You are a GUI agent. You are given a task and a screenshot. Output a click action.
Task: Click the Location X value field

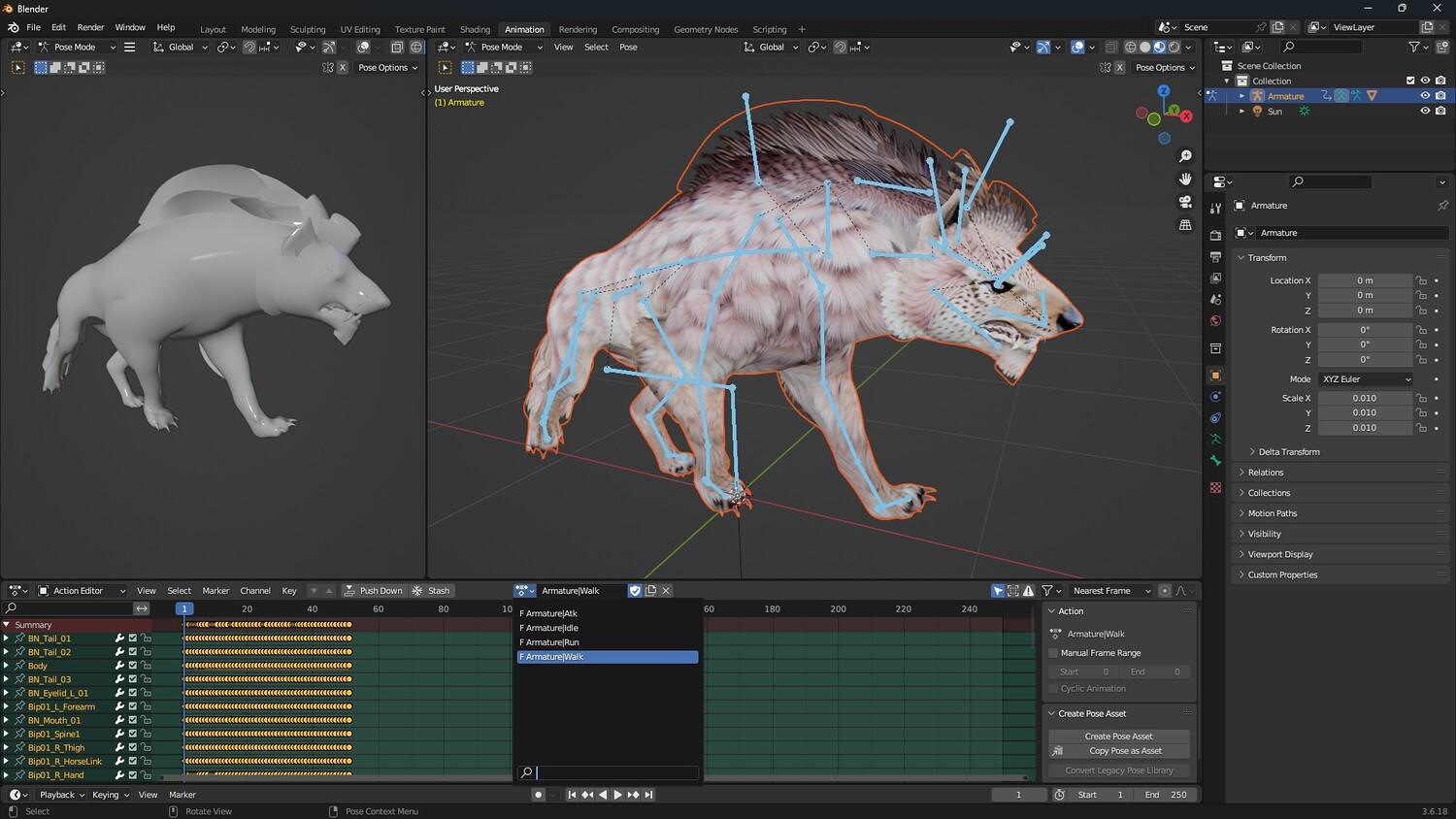(x=1364, y=280)
